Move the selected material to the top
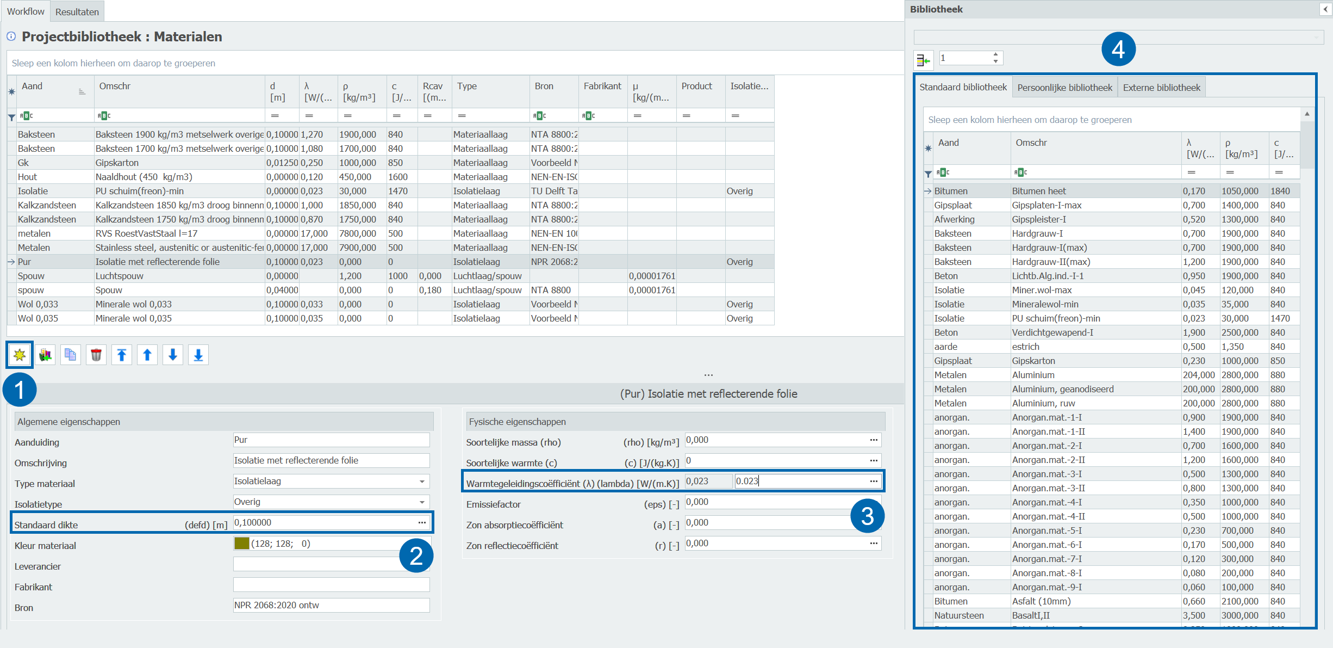The height and width of the screenshot is (648, 1333). (121, 355)
